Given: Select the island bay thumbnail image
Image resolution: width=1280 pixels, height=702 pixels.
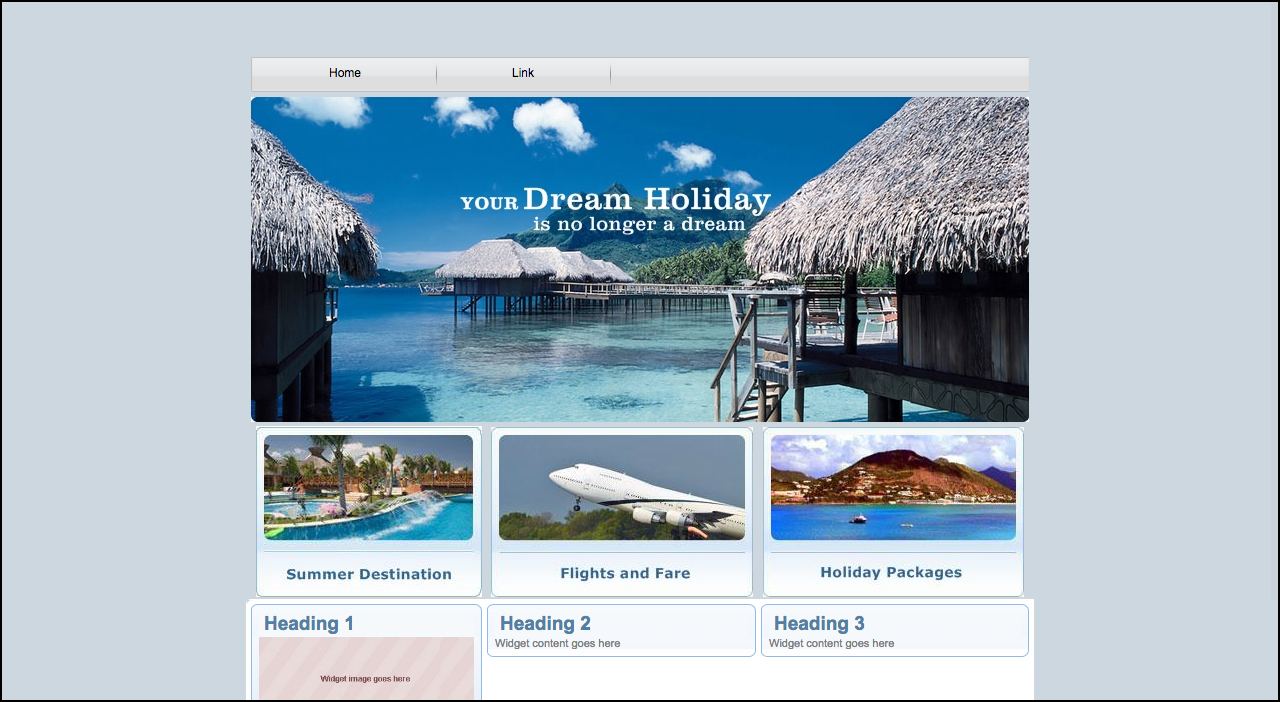Looking at the screenshot, I should [x=893, y=488].
